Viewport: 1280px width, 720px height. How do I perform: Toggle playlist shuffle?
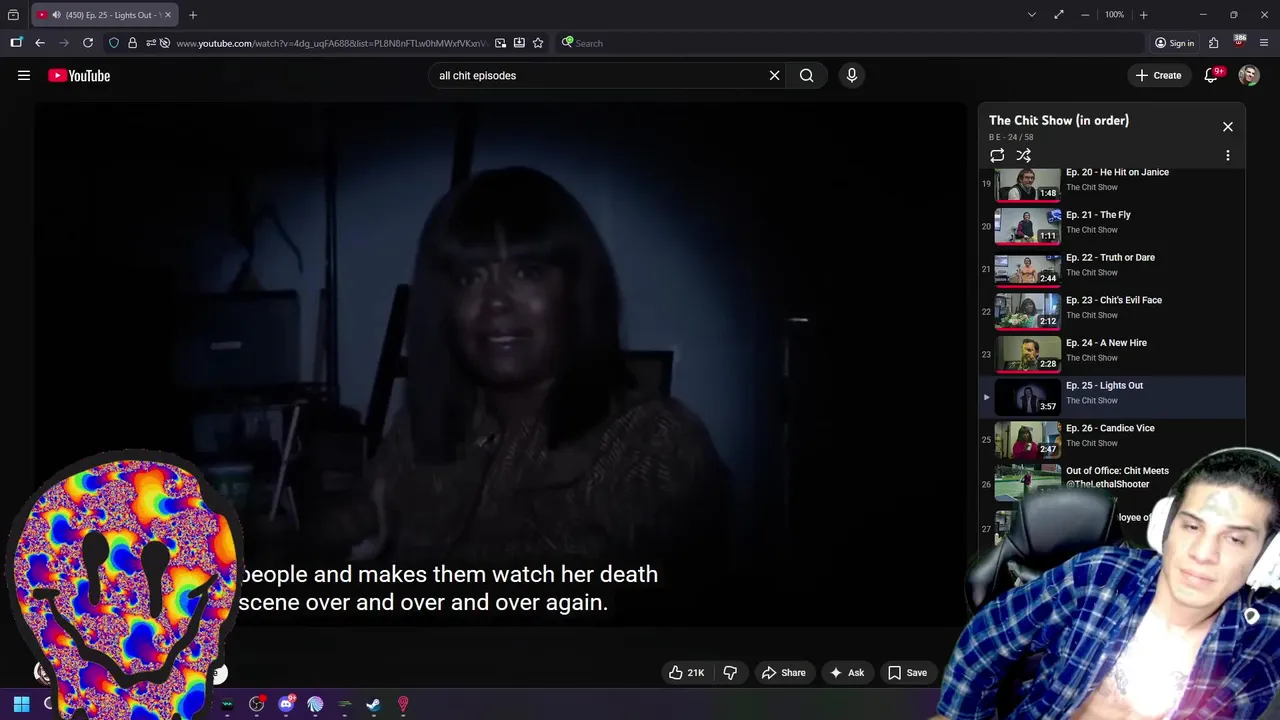click(1024, 155)
